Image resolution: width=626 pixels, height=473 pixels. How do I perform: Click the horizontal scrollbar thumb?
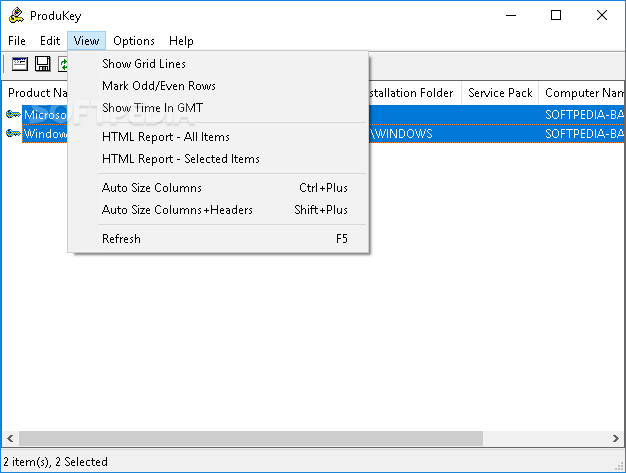tap(251, 438)
